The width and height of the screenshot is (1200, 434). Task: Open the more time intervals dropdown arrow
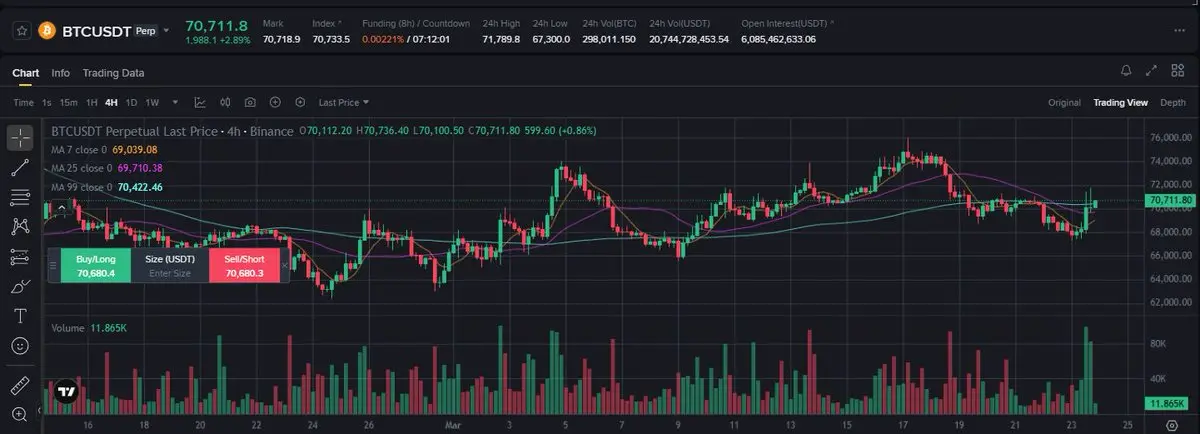tap(176, 102)
